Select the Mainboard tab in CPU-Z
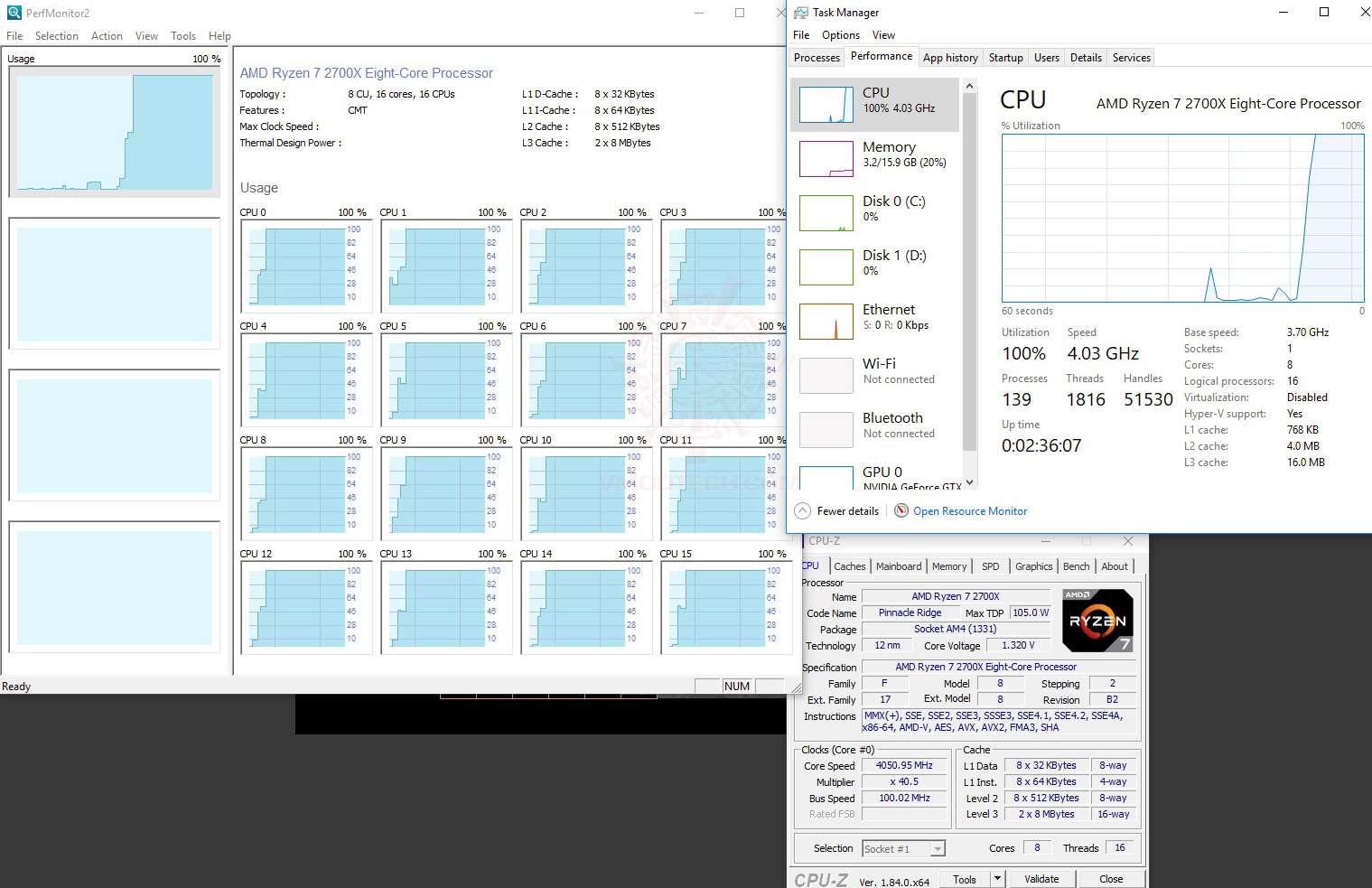 point(899,566)
